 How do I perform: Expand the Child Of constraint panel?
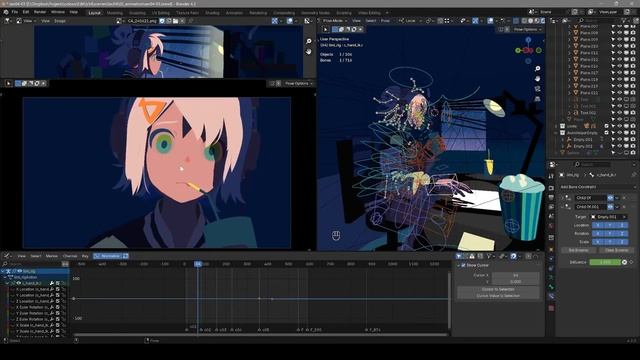pyautogui.click(x=562, y=198)
